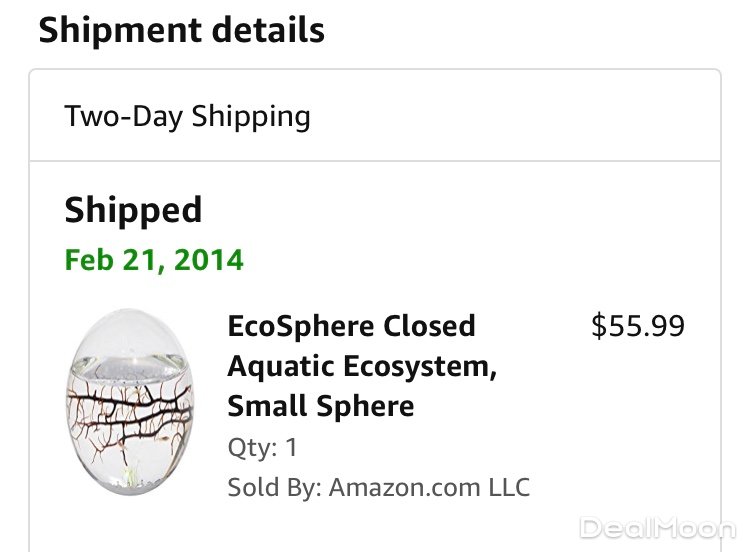Click the Qty: 1 quantity line

coord(262,447)
